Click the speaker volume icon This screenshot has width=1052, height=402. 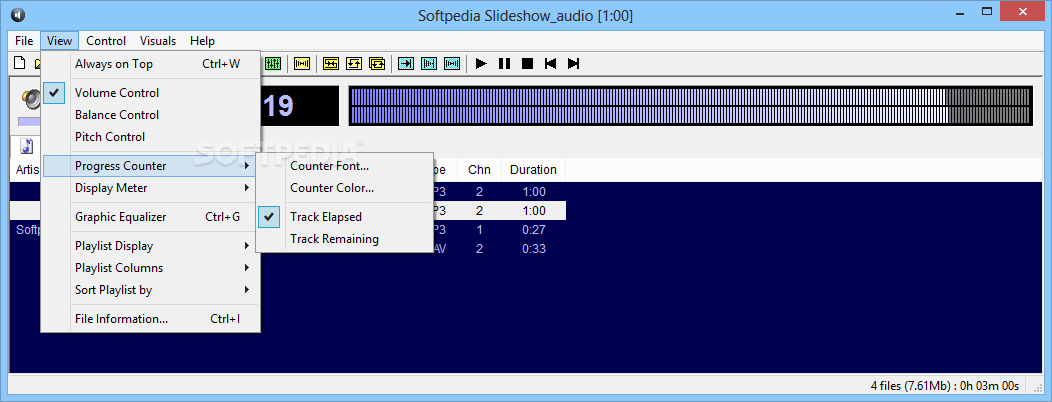pos(31,99)
